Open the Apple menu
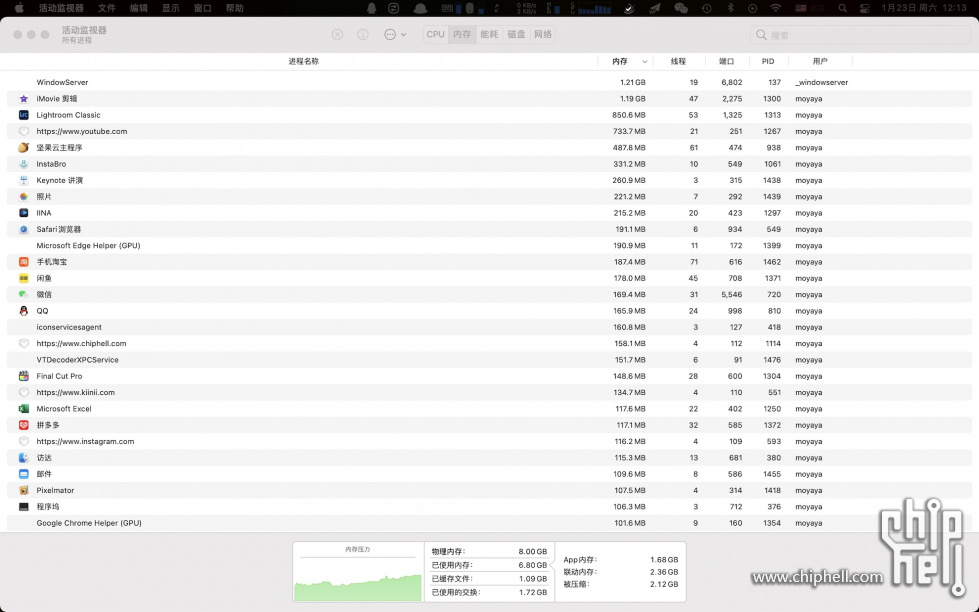The height and width of the screenshot is (612, 979). (19, 8)
